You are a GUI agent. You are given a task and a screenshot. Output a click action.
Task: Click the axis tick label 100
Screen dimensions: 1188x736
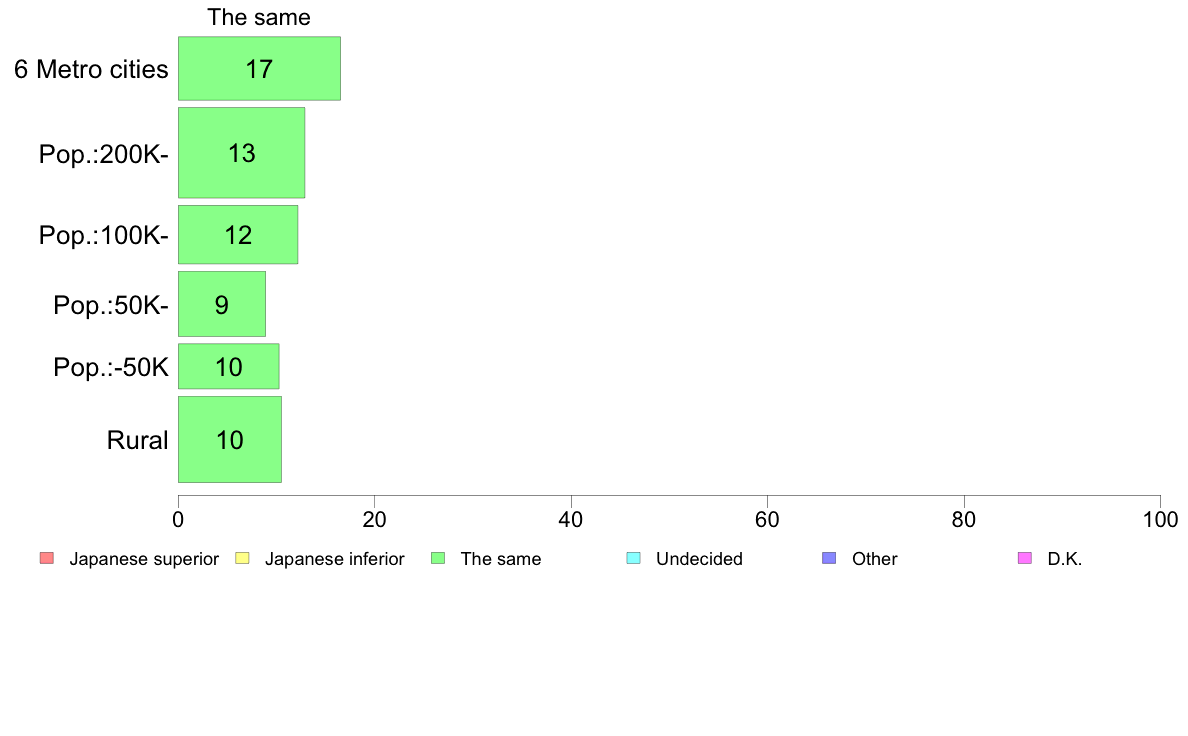[1160, 519]
